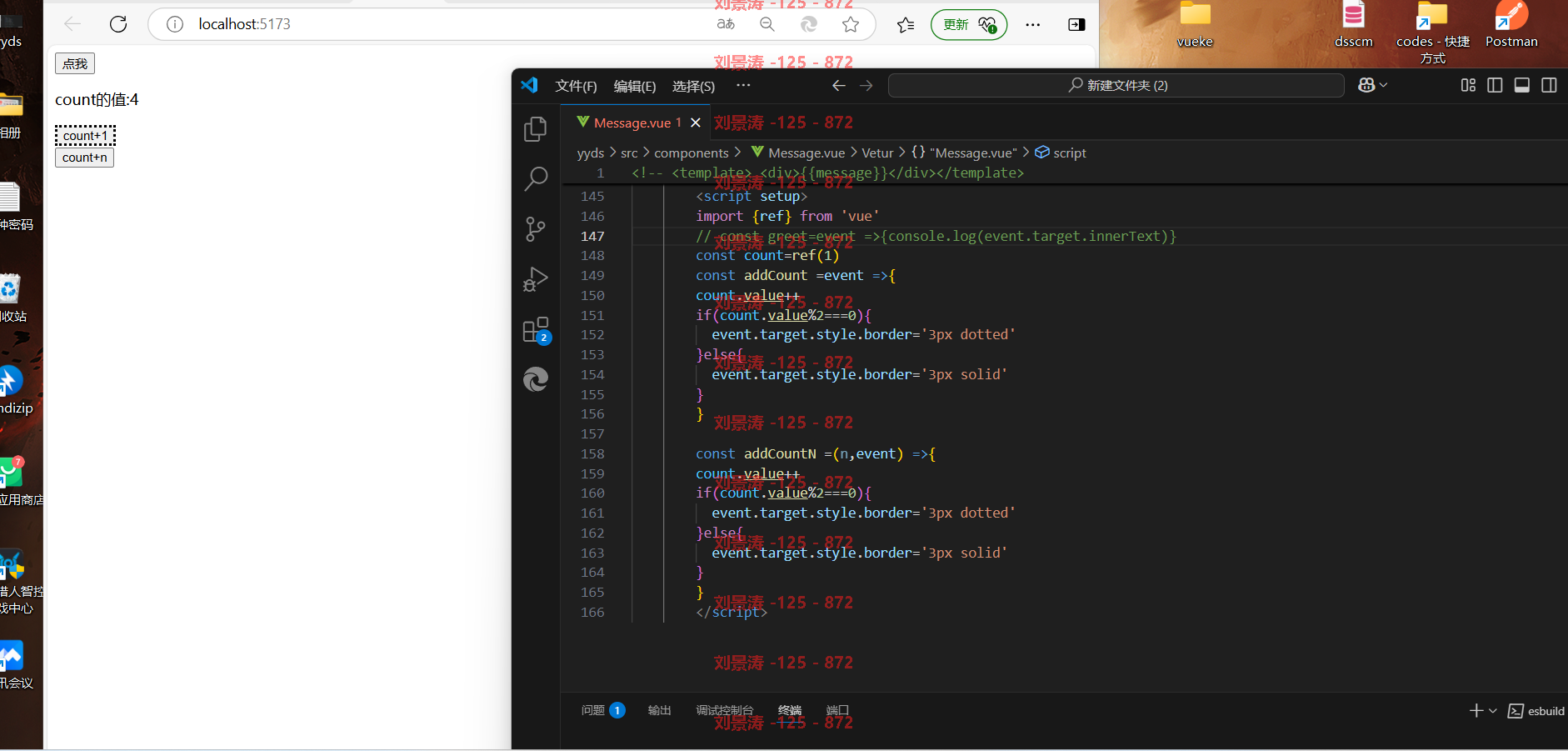Switch to the 终端 panel tab
1568x751 pixels.
pyautogui.click(x=789, y=710)
